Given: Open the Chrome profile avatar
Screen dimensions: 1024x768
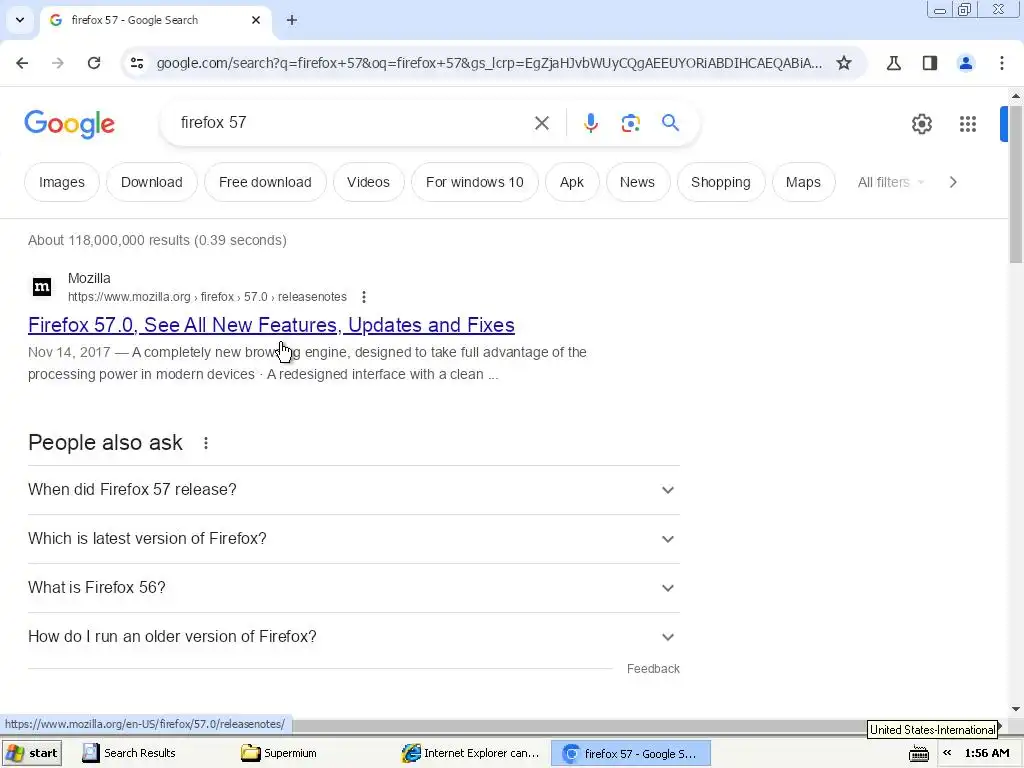Looking at the screenshot, I should pos(965,63).
